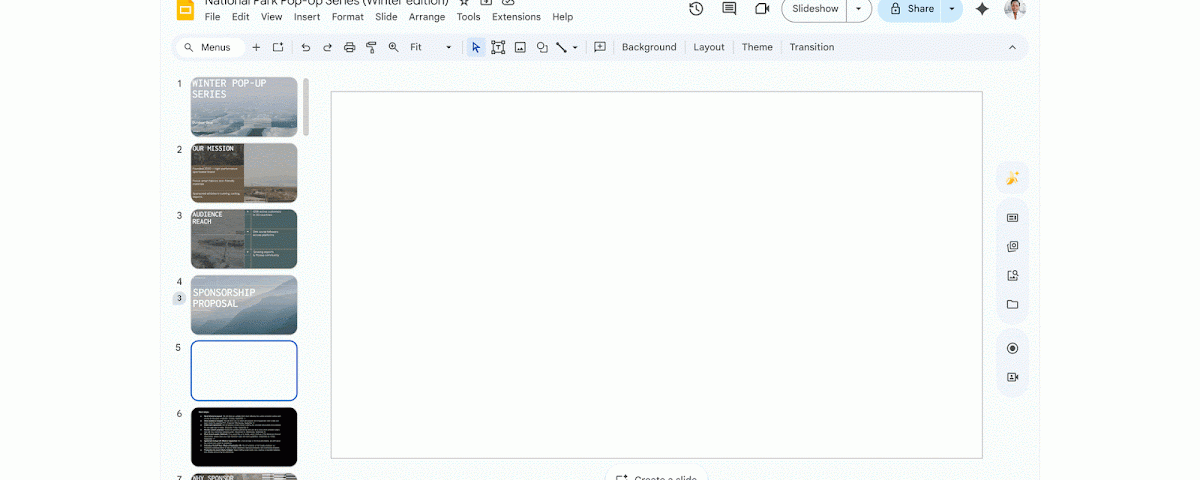The width and height of the screenshot is (1200, 480).
Task: Expand the Slideshow options arrow
Action: coord(858,9)
